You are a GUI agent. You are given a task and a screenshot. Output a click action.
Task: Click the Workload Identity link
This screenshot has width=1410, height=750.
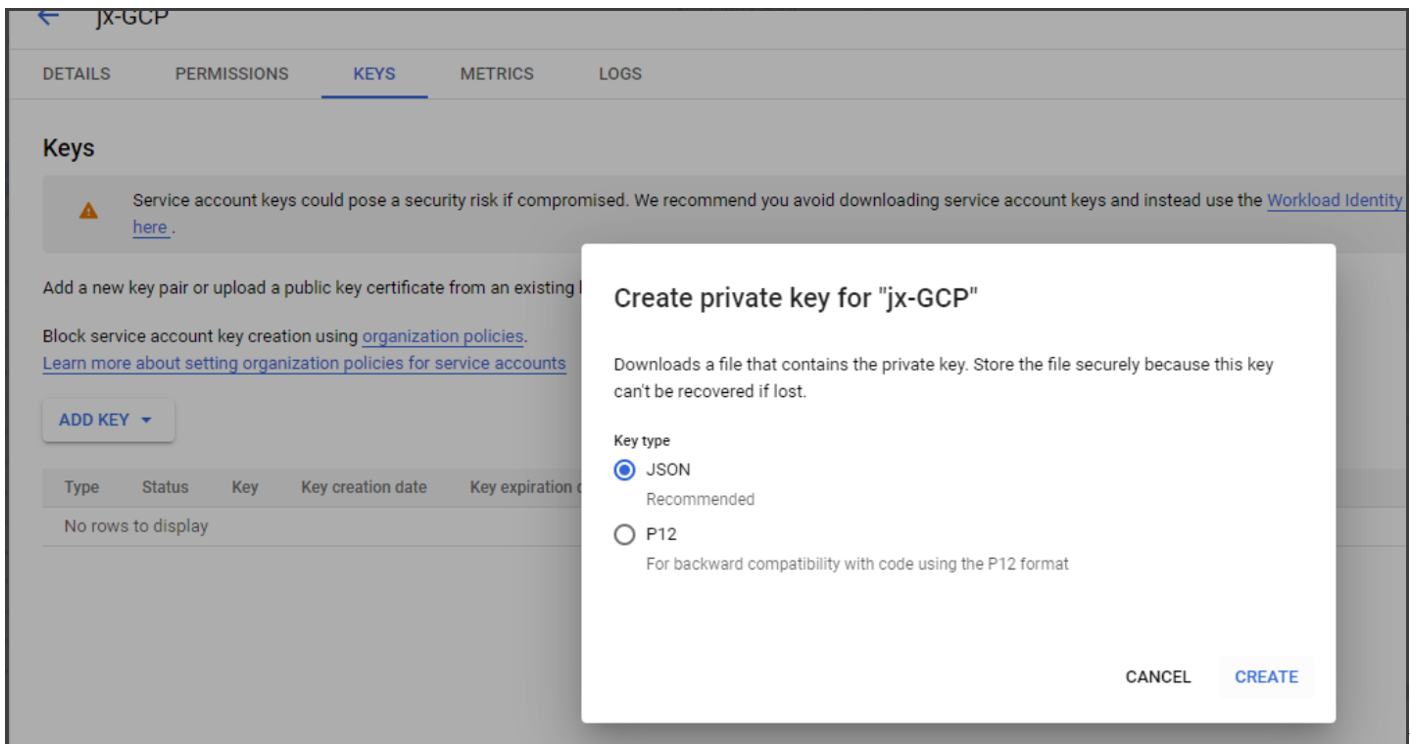(x=1334, y=200)
